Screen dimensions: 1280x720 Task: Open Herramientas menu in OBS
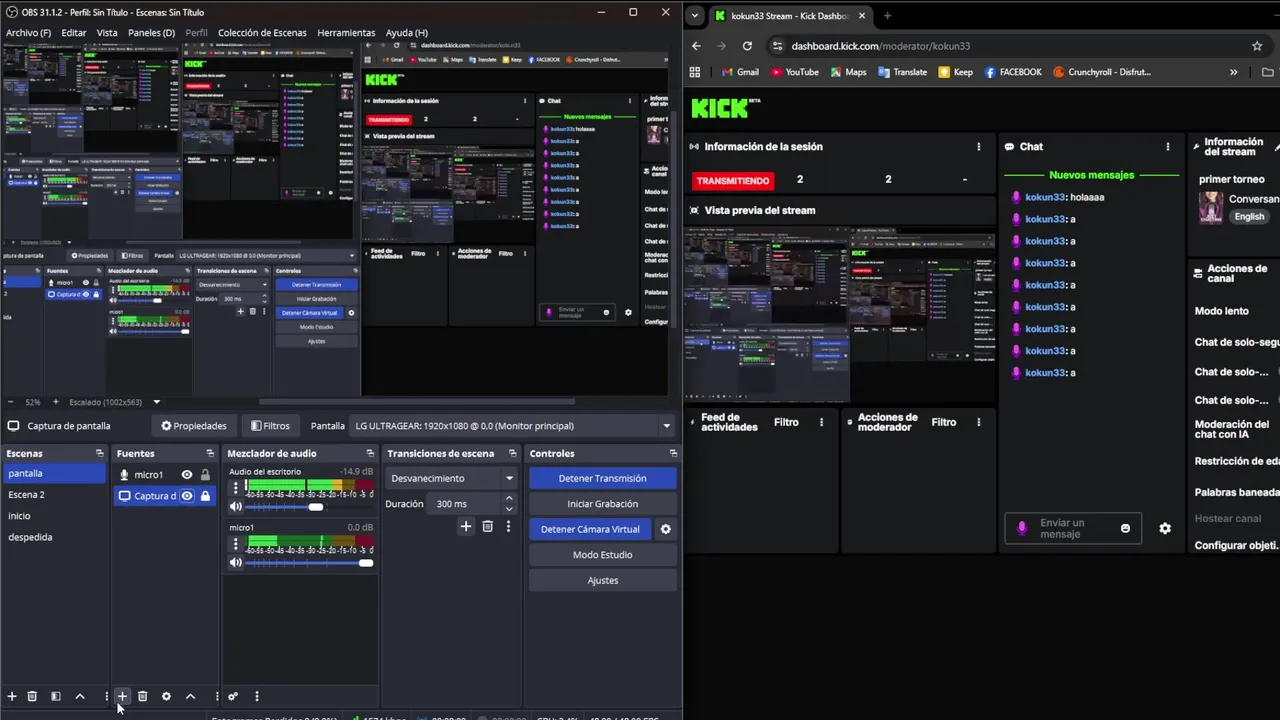click(x=346, y=33)
